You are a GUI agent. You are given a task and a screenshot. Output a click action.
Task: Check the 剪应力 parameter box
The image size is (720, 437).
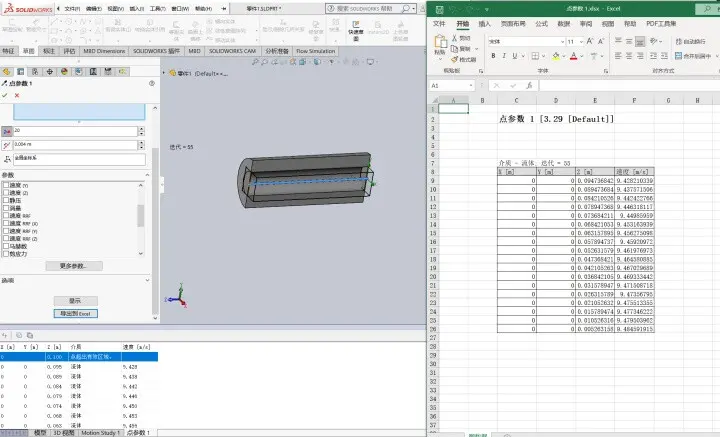coord(6,253)
